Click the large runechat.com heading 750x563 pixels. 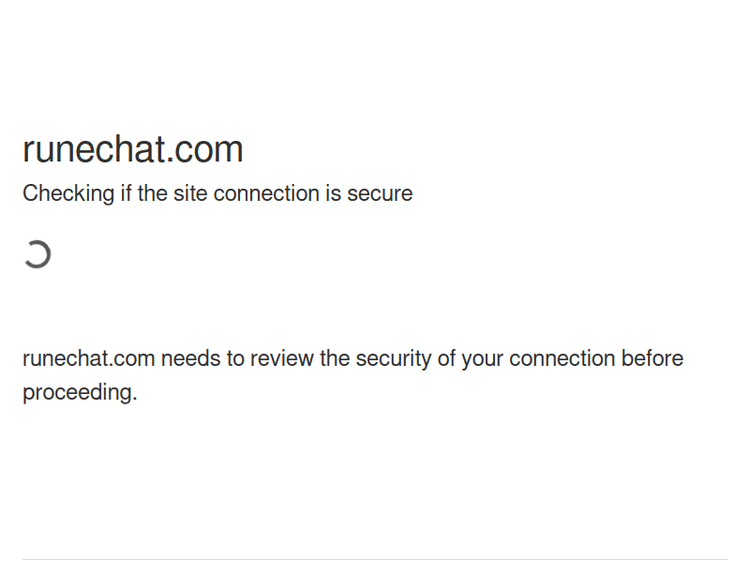pyautogui.click(x=133, y=150)
